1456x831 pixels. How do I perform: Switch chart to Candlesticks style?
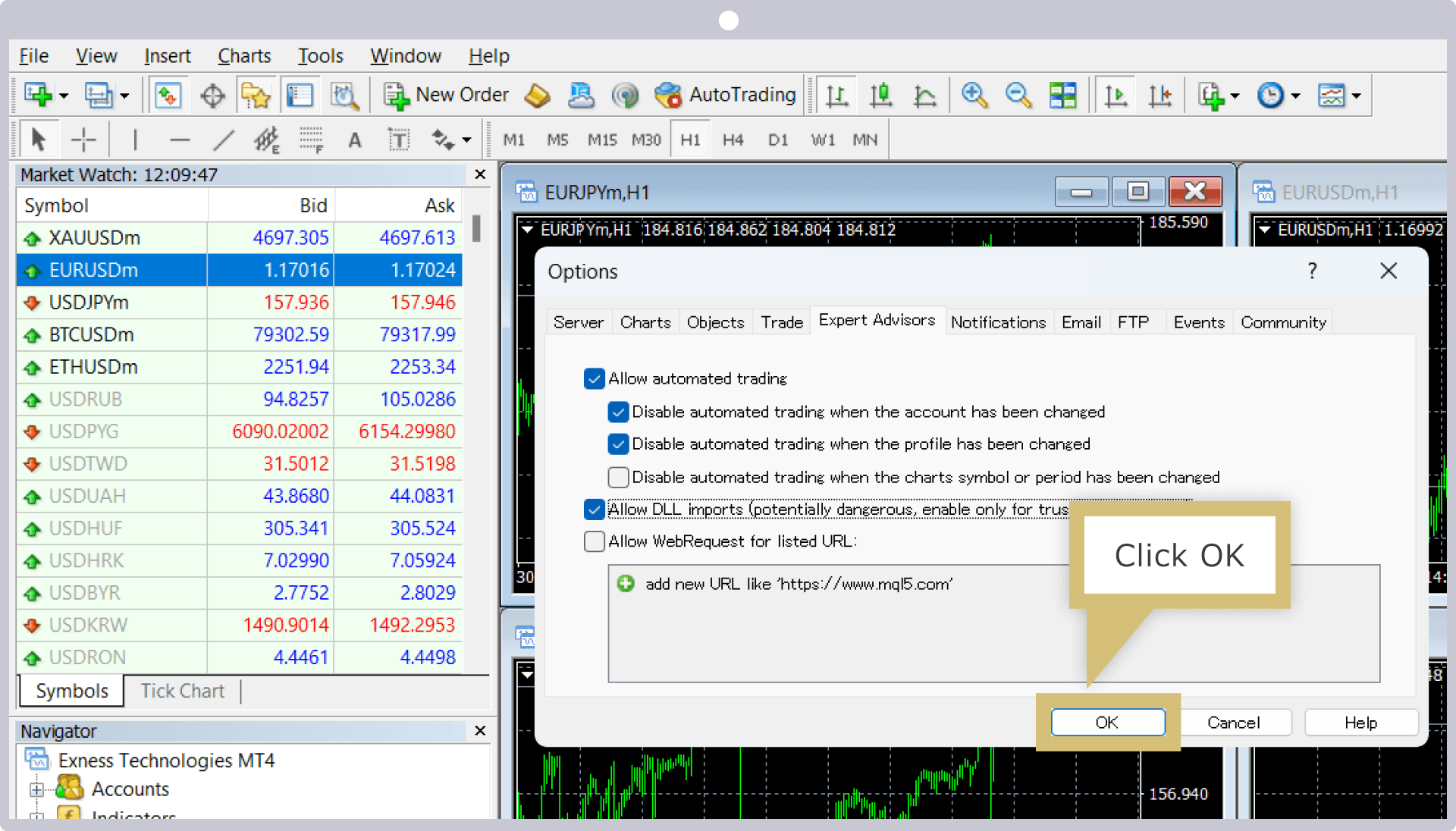(x=880, y=96)
